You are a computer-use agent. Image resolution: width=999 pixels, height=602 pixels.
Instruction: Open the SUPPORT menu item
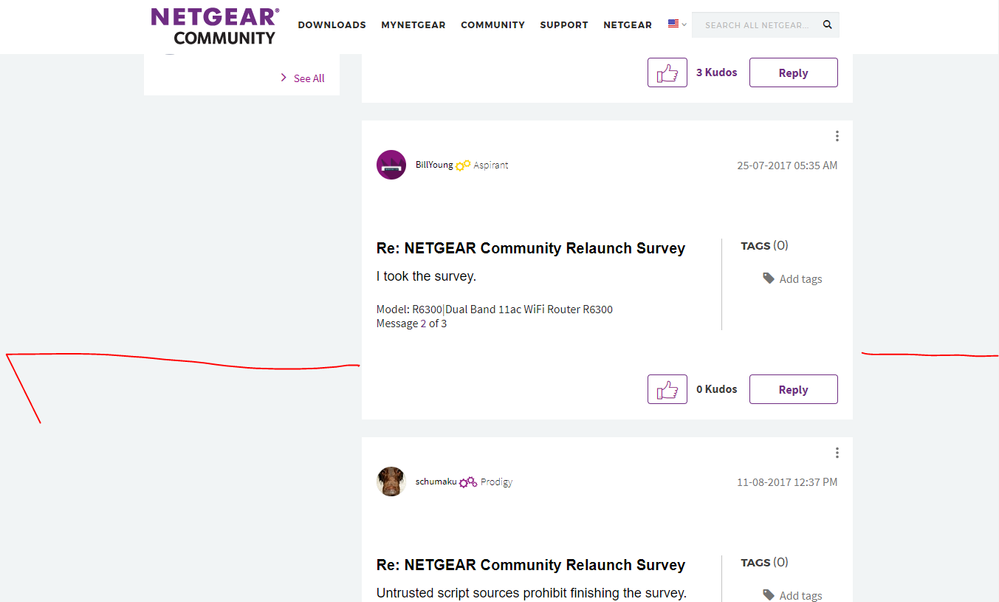(x=564, y=25)
